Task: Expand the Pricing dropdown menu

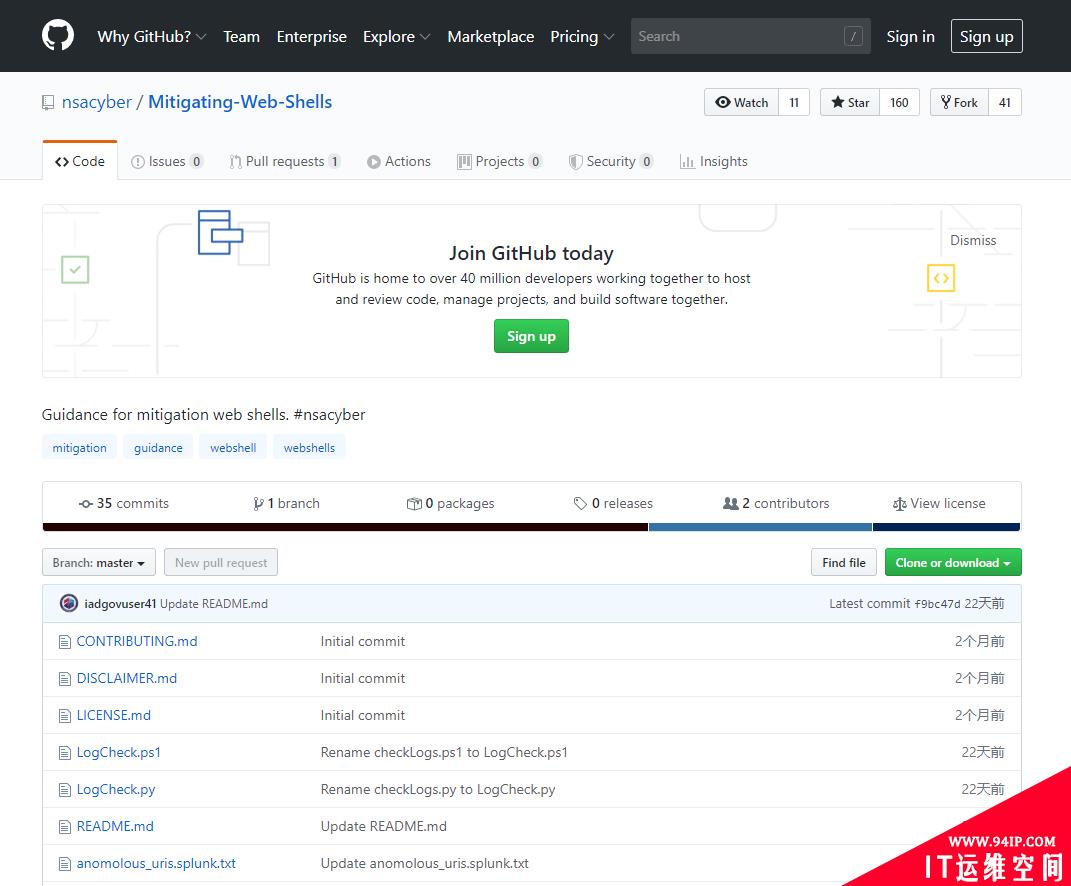Action: pos(583,36)
